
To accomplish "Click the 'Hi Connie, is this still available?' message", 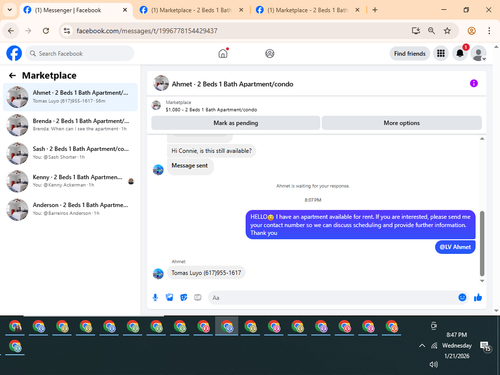I will tap(211, 151).
